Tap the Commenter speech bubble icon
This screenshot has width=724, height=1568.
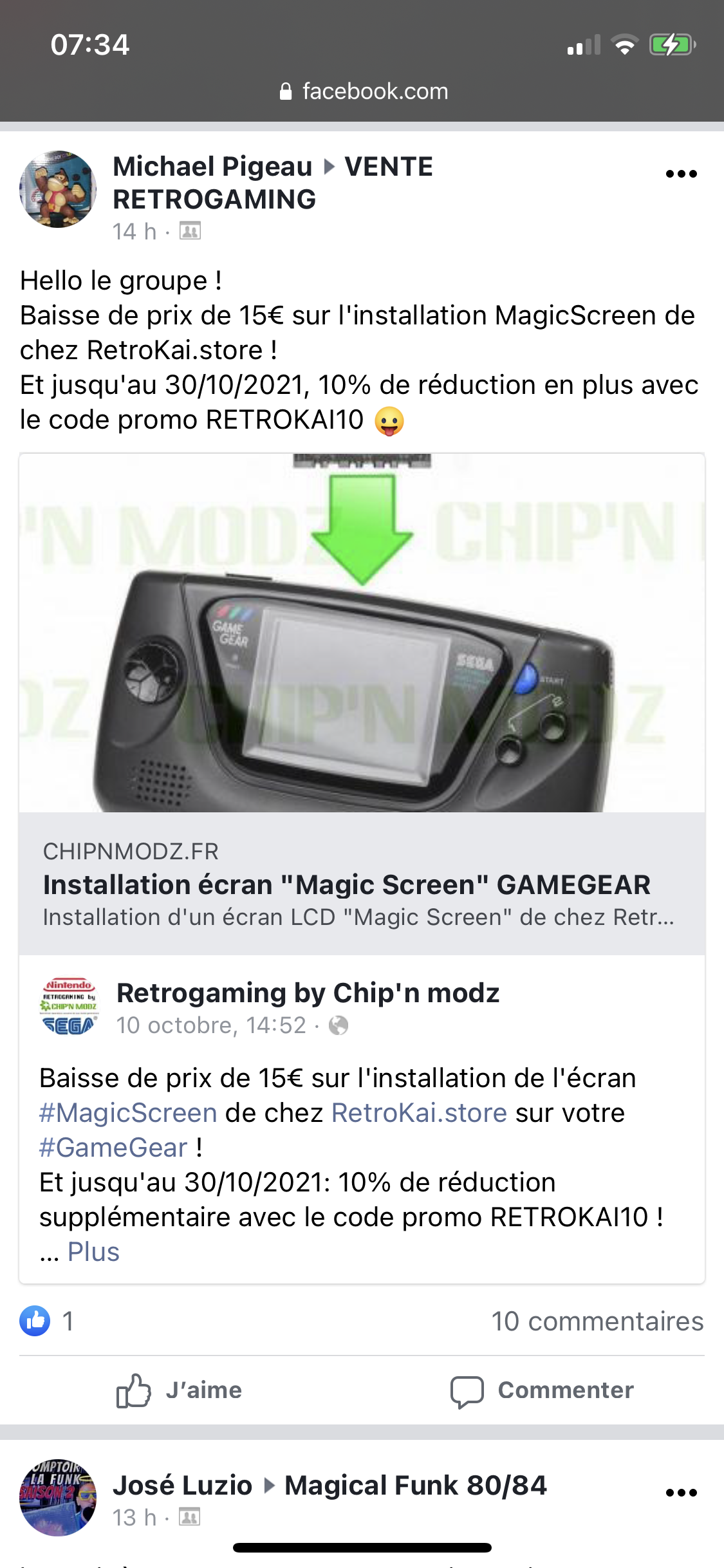(x=467, y=1392)
